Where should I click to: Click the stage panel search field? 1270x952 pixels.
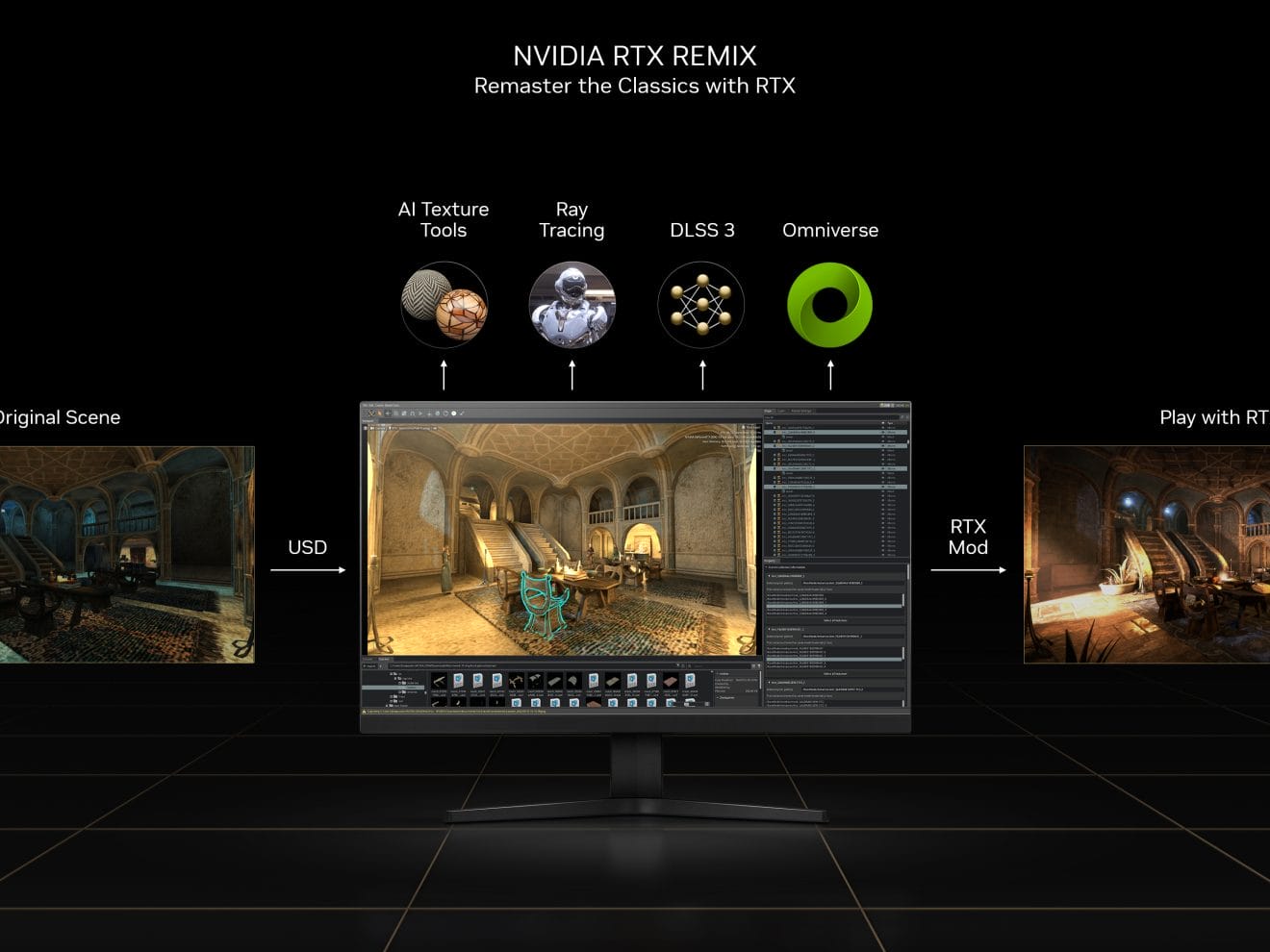[x=830, y=417]
